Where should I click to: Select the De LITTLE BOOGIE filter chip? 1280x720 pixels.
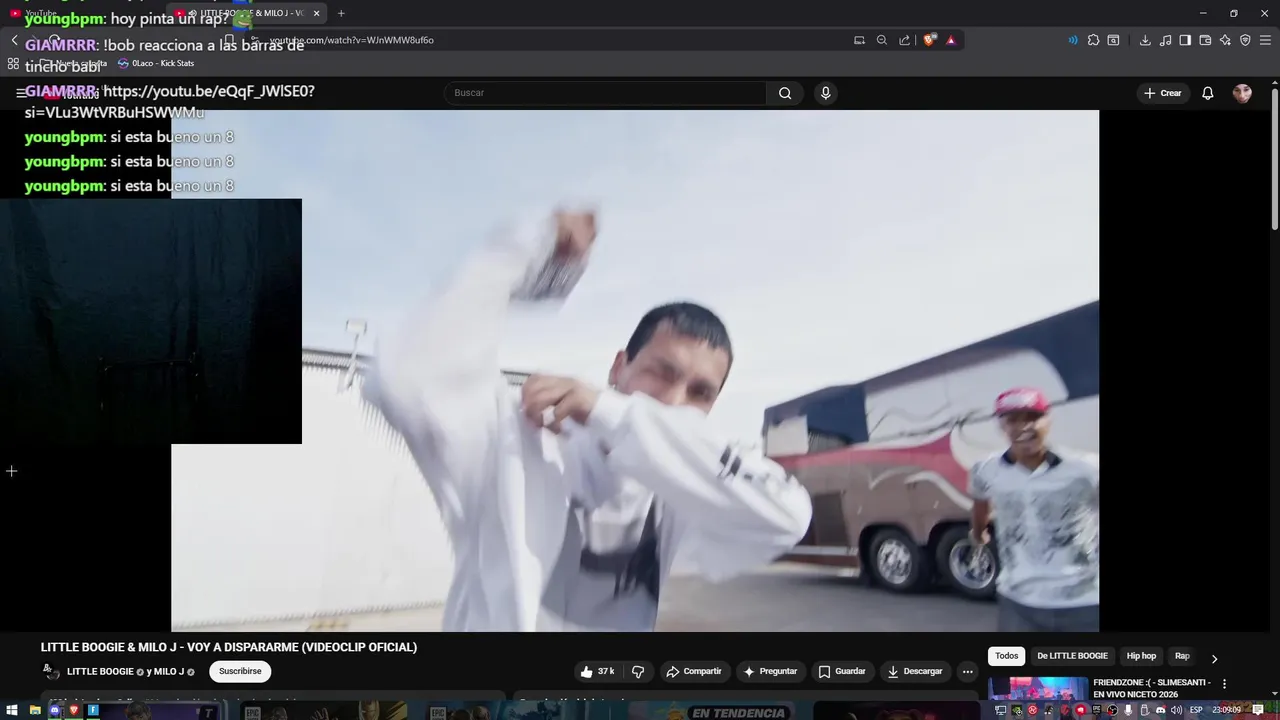coord(1072,656)
